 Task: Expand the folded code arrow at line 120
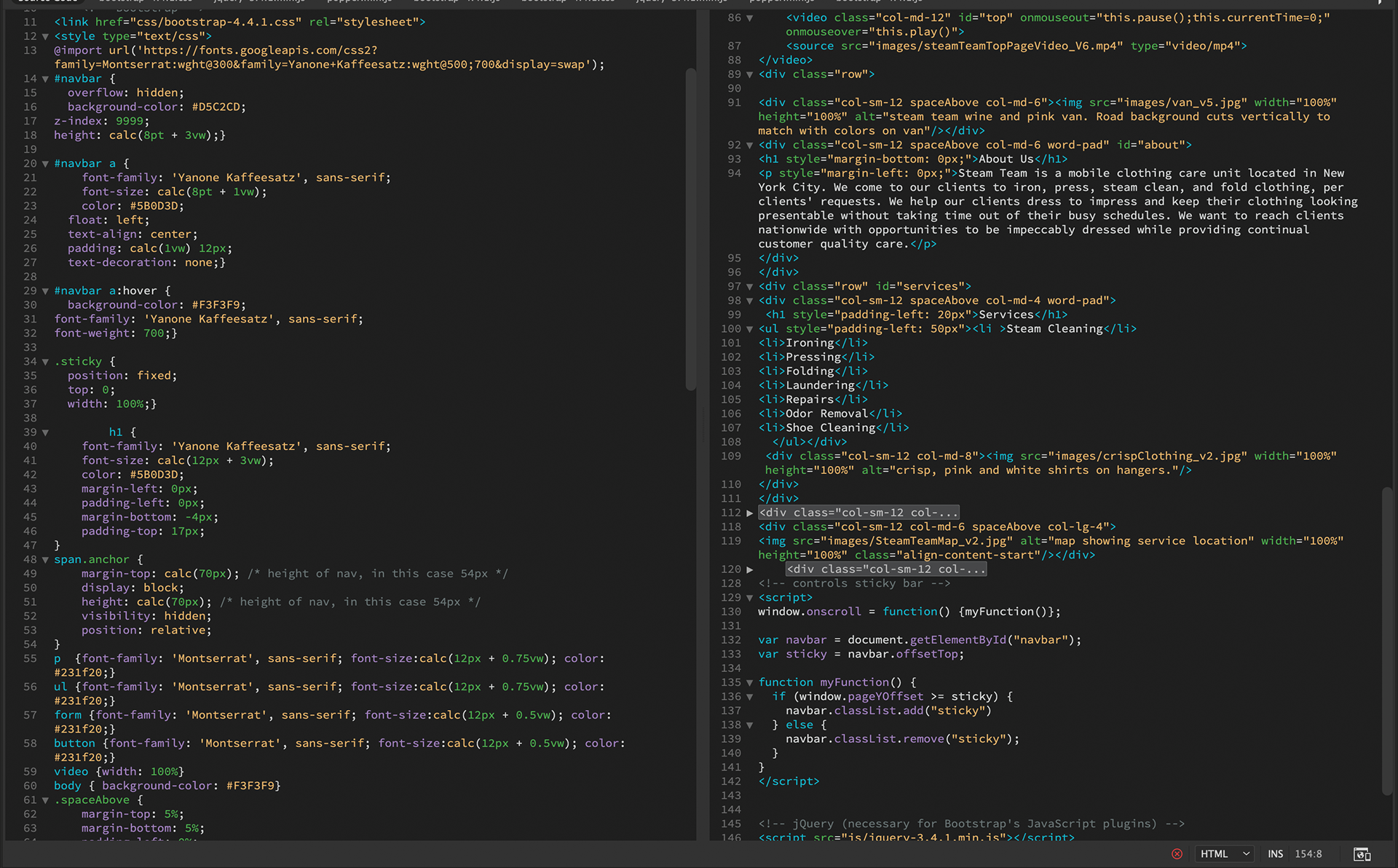749,569
